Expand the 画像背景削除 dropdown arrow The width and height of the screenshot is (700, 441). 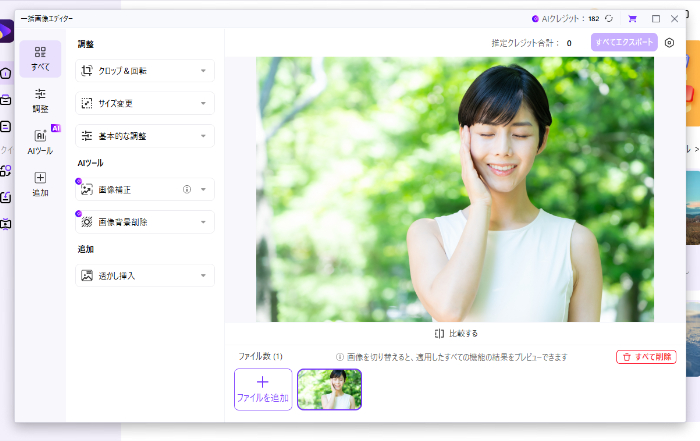coord(203,222)
